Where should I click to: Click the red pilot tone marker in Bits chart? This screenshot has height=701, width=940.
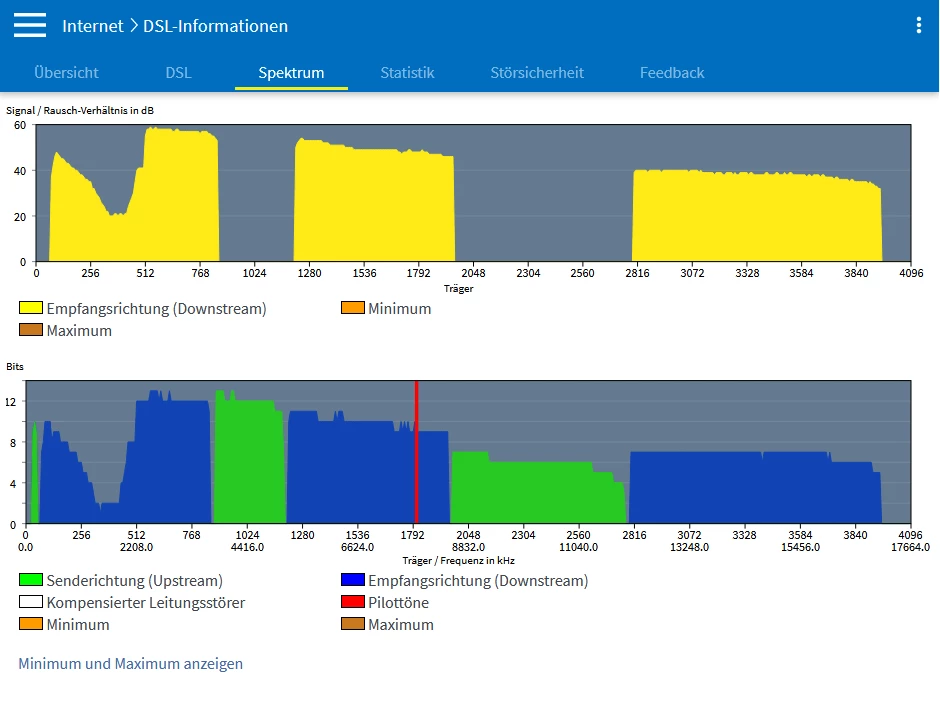pyautogui.click(x=417, y=452)
